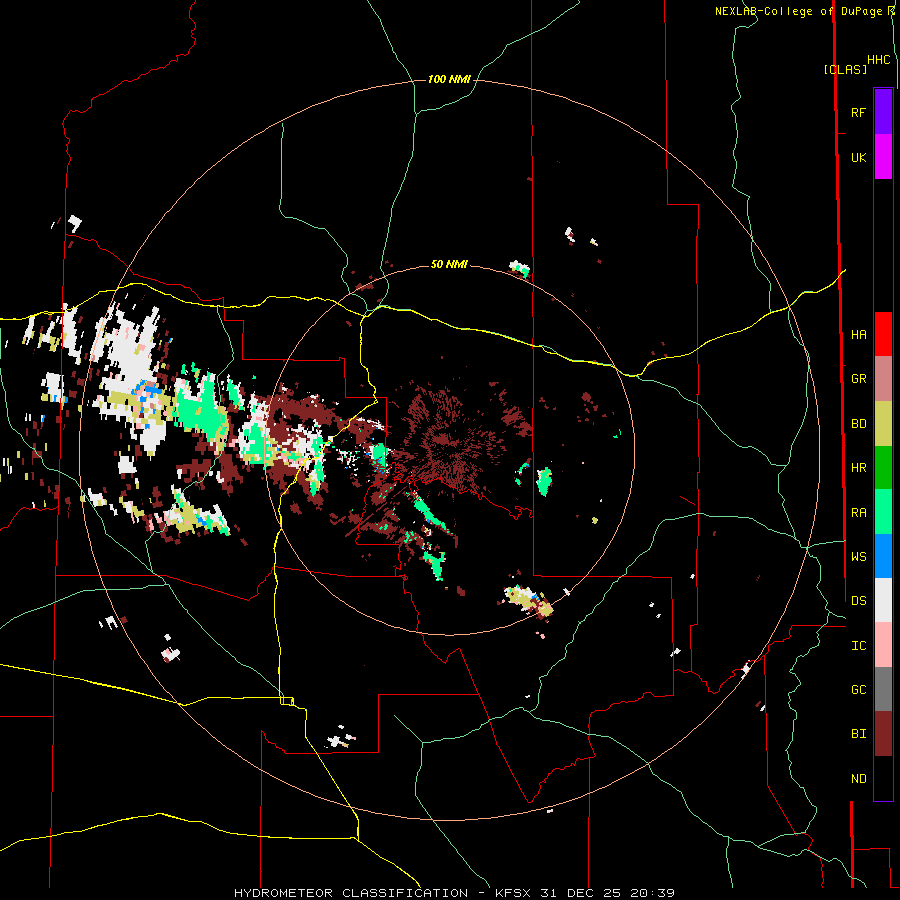Image resolution: width=900 pixels, height=900 pixels.
Task: Click the RF legend label
Action: [858, 112]
